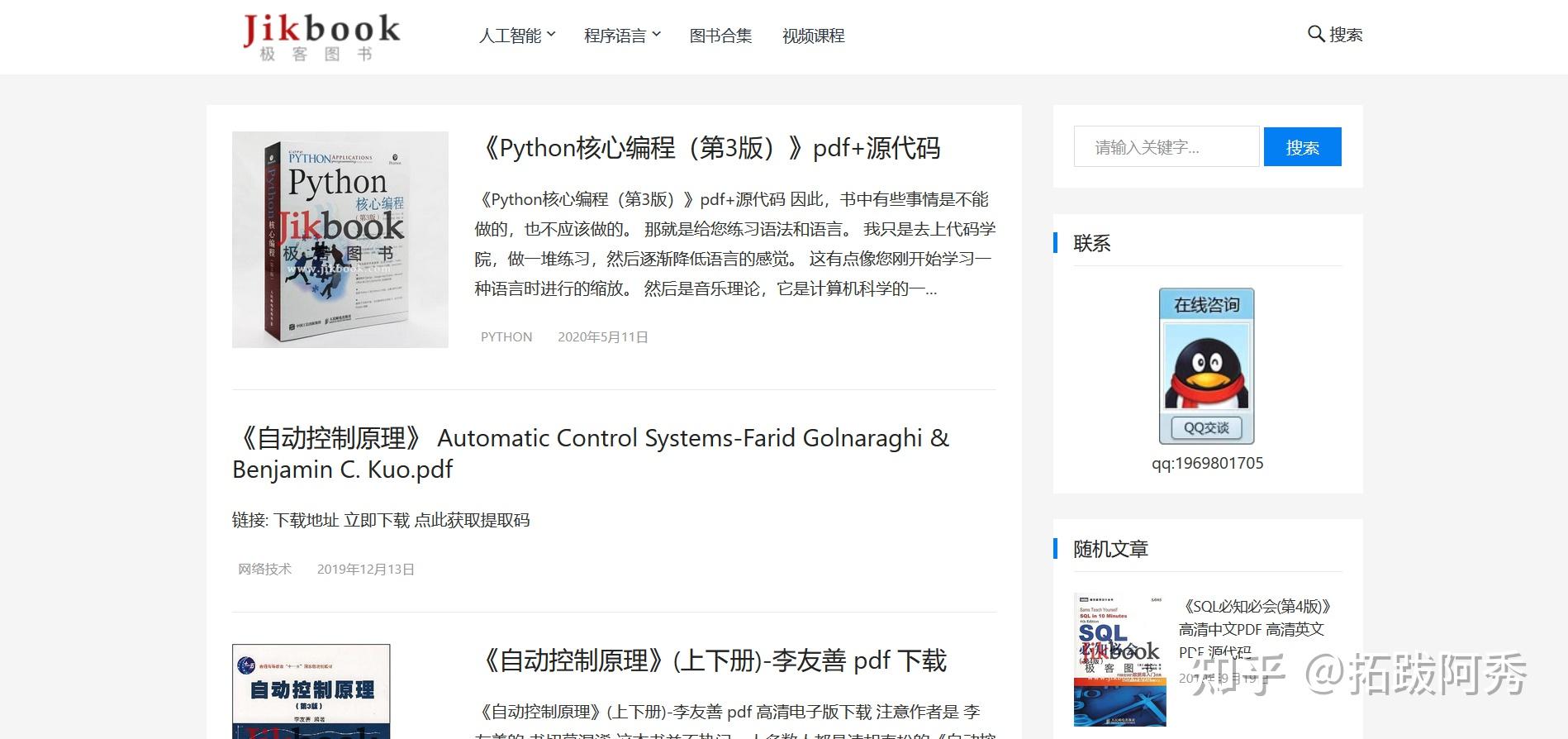Click the 搜索 text in top navigation
This screenshot has width=1568, height=739.
point(1346,35)
